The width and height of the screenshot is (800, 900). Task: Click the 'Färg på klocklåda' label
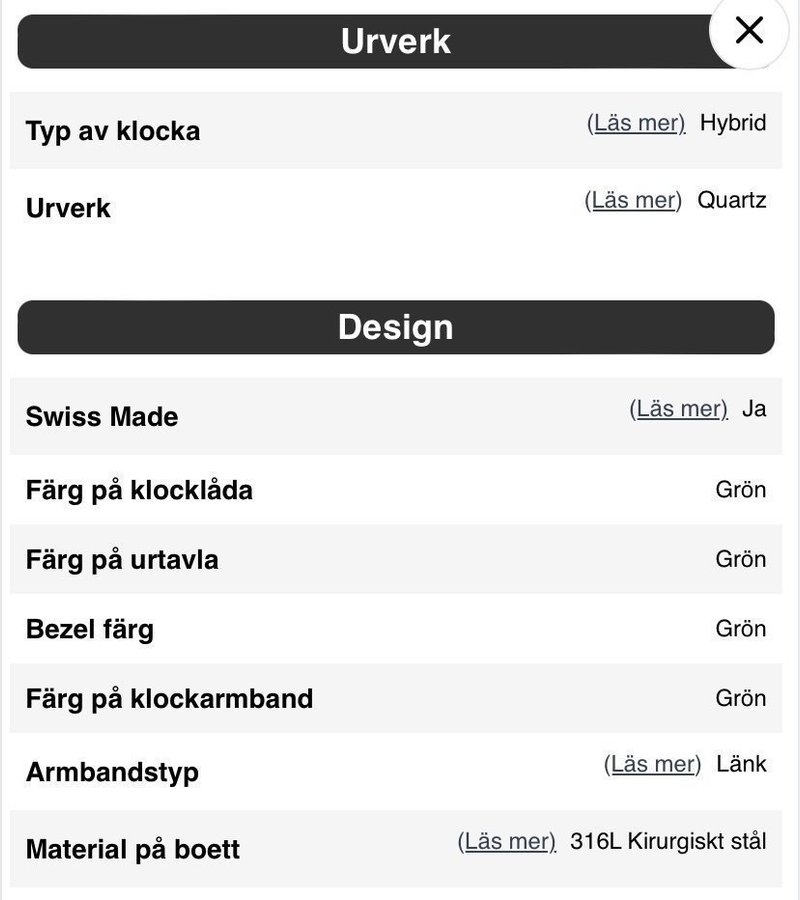click(139, 490)
